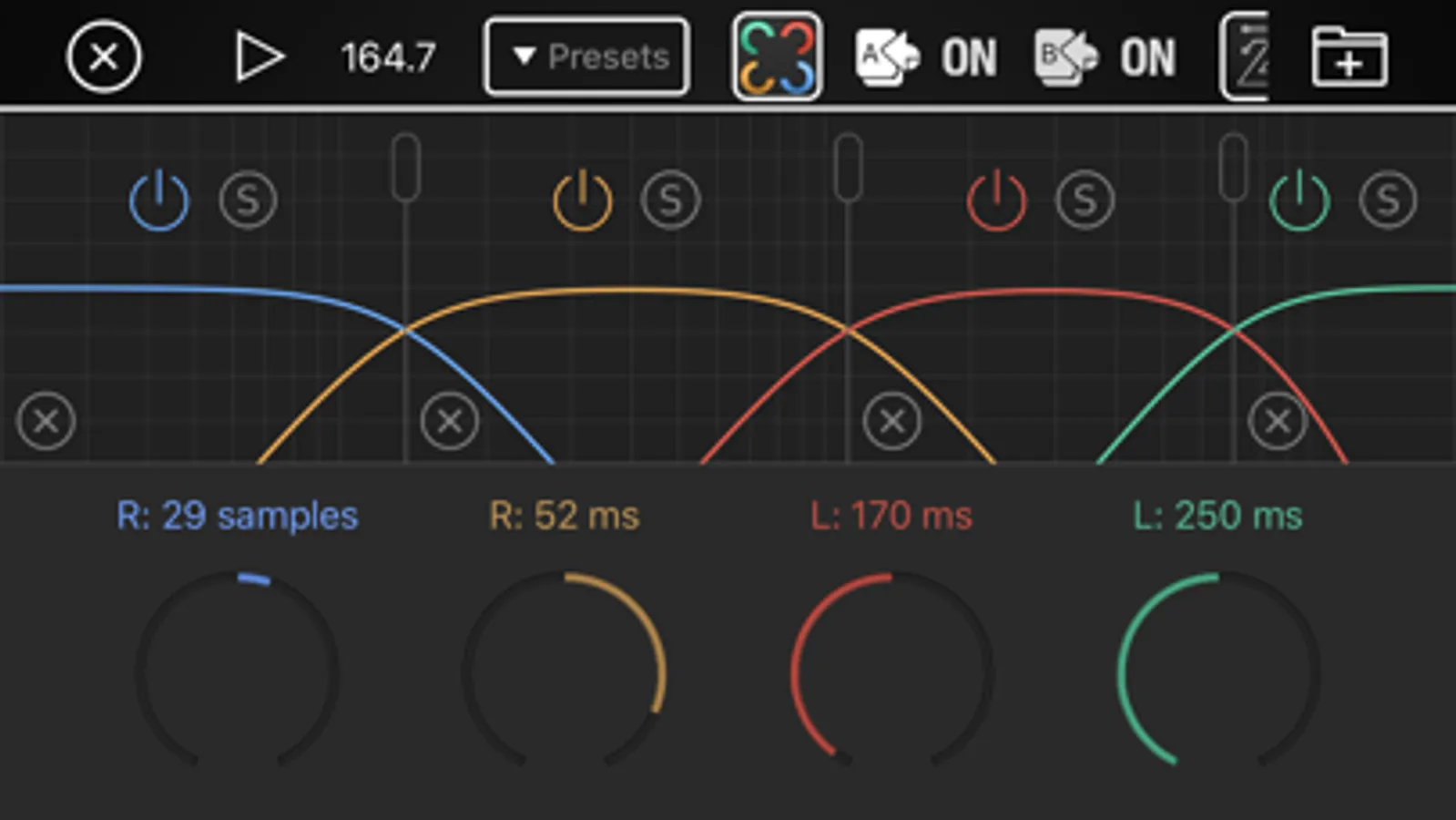Click the add folder icon
The width and height of the screenshot is (1456, 820).
1349,57
